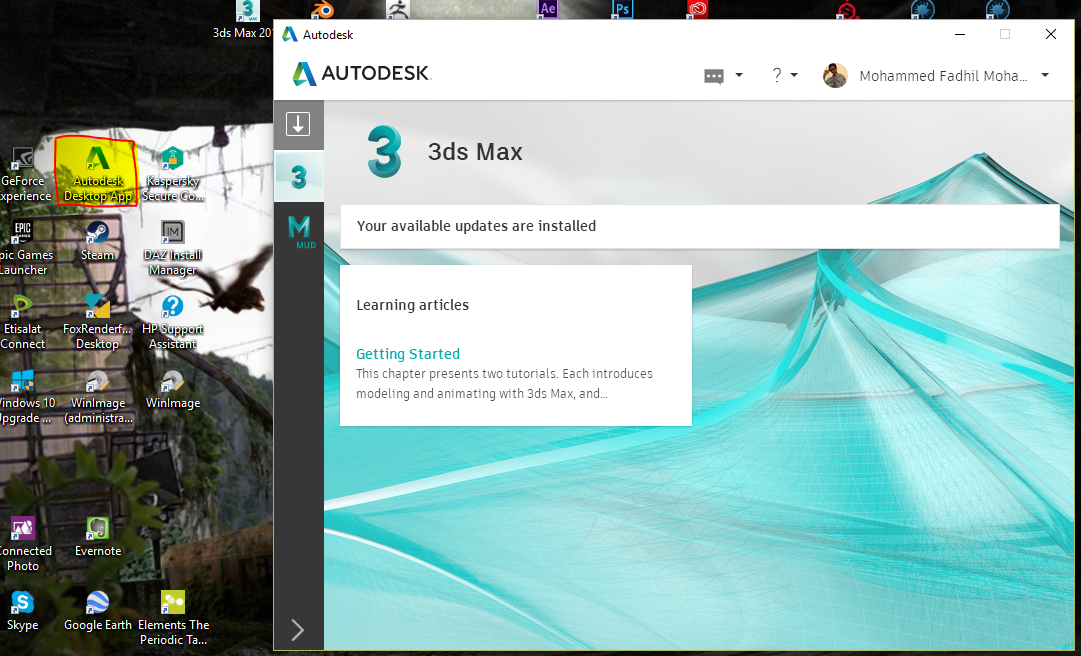Expand the notifications dropdown
The image size is (1081, 656).
[724, 75]
